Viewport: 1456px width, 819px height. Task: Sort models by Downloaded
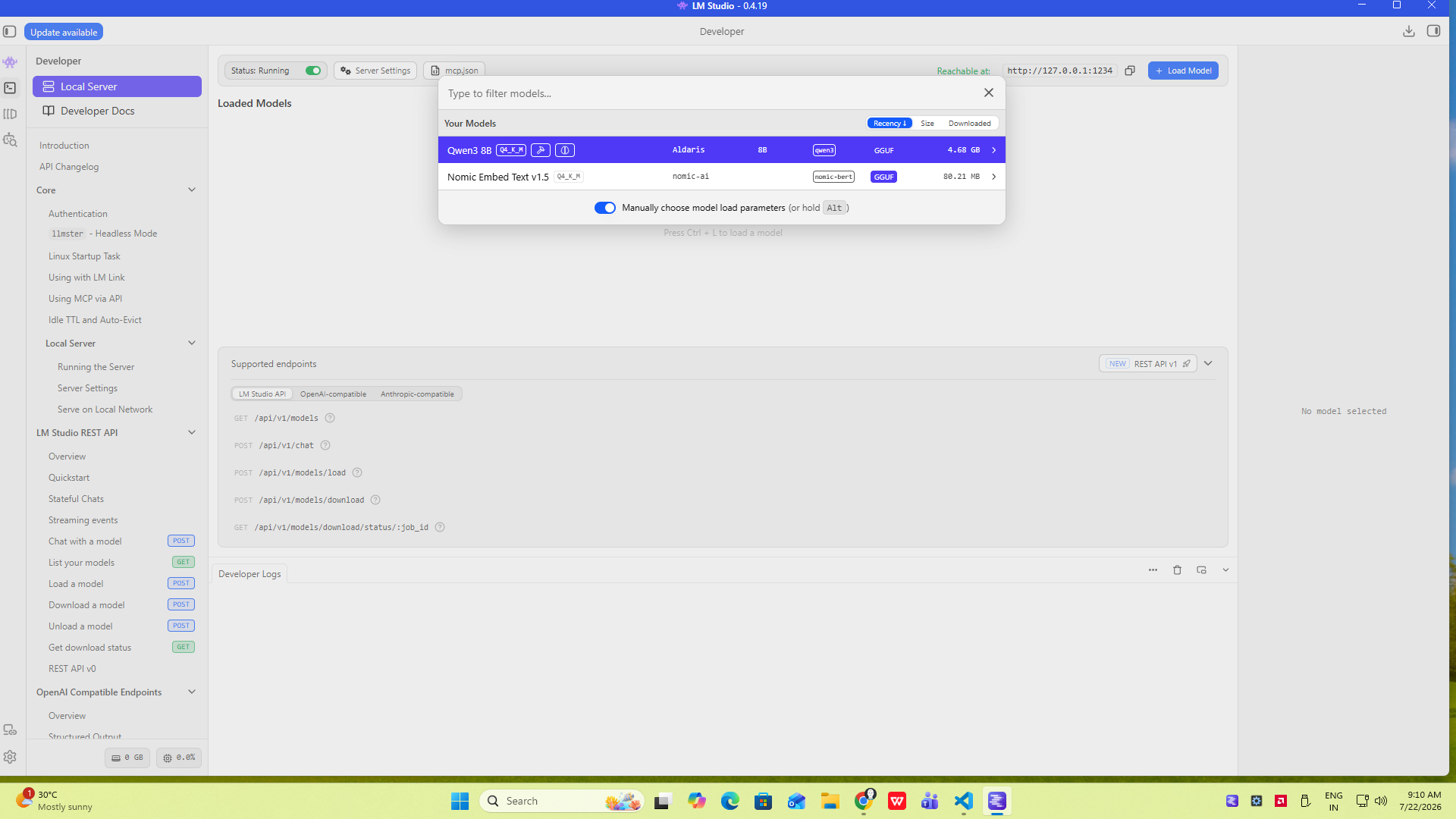tap(969, 124)
